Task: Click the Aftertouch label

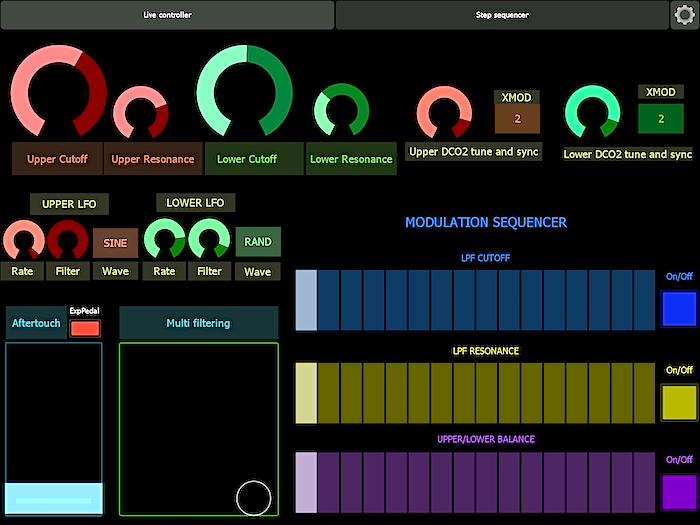Action: [36, 323]
